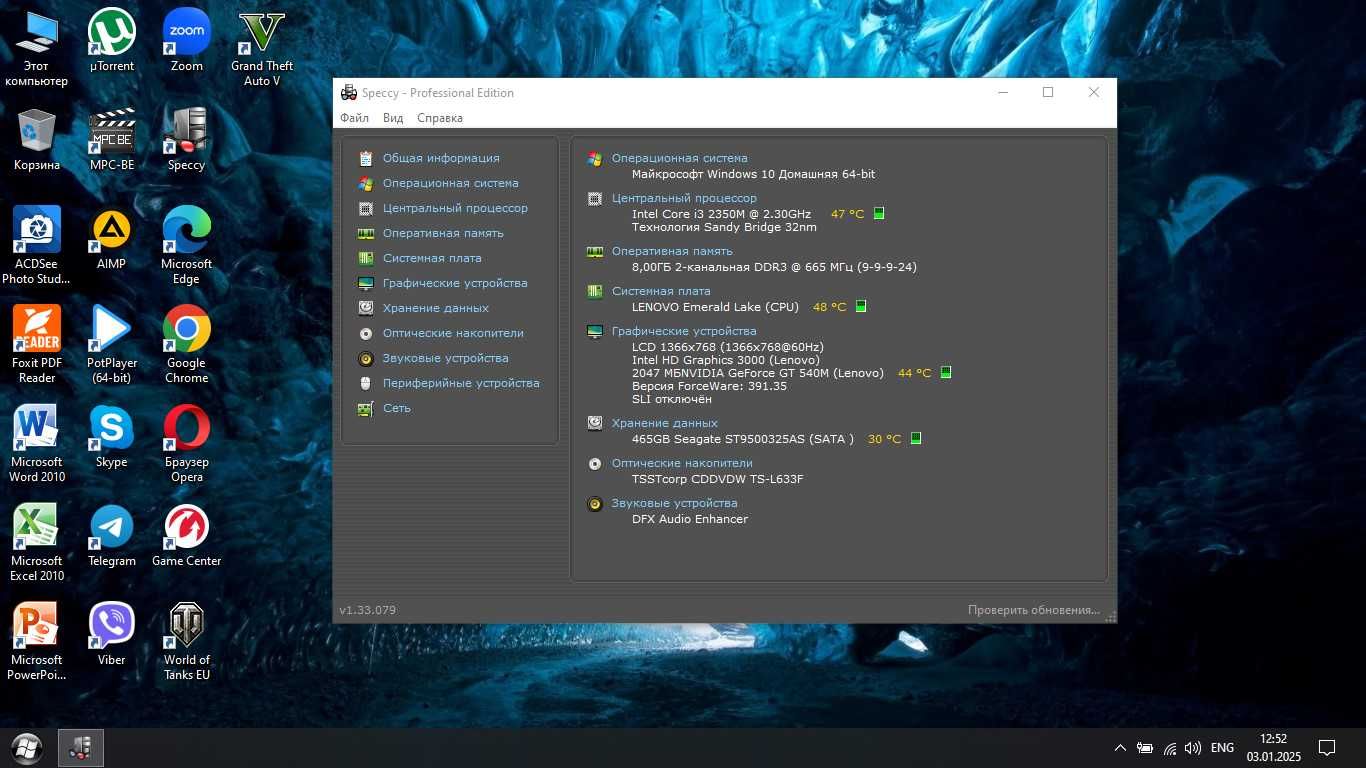Click TSSTcorp CDDVDW TS-L633F text
This screenshot has height=768, width=1366.
(x=718, y=479)
